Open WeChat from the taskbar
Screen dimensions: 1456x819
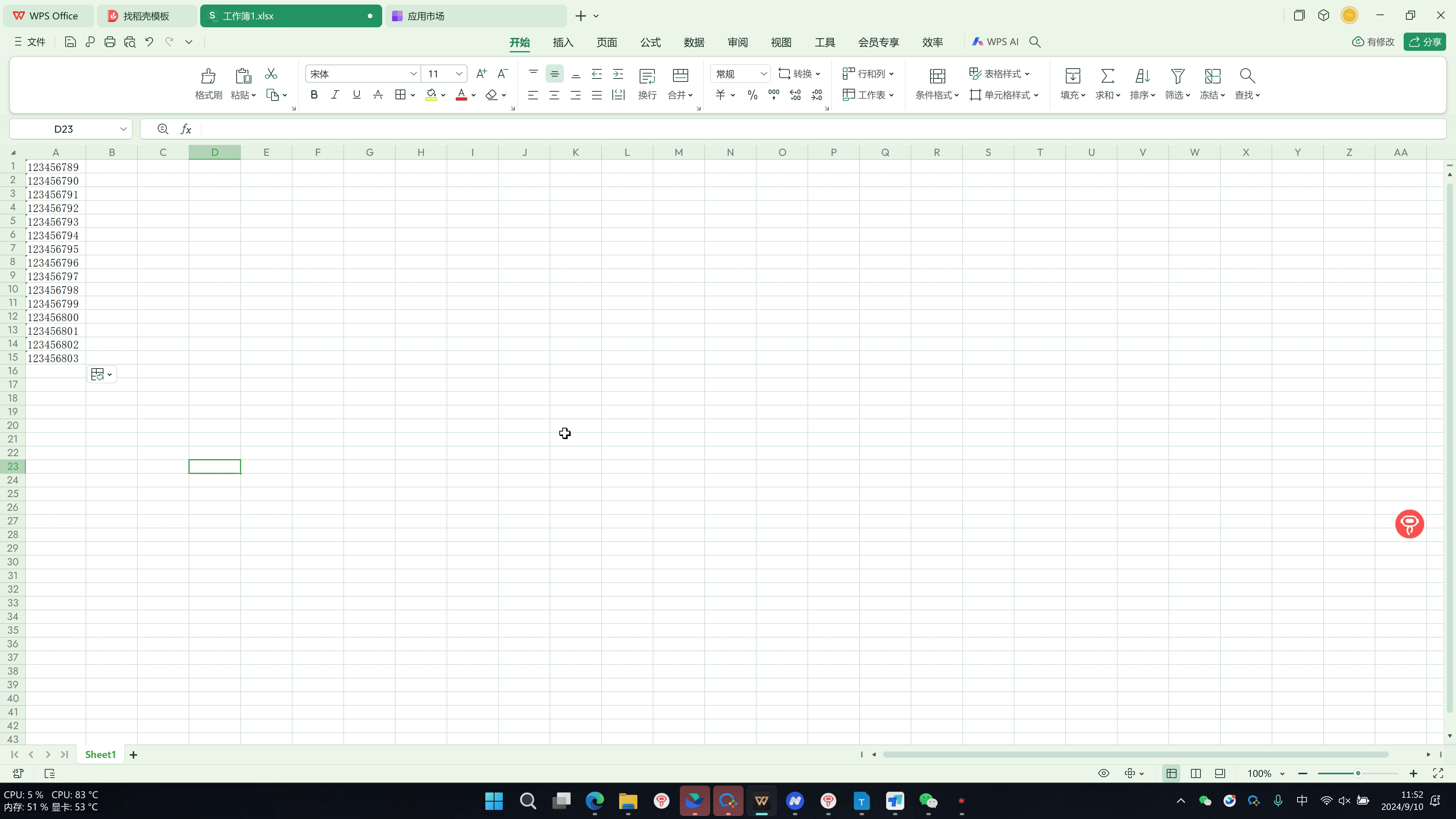pyautogui.click(x=928, y=800)
